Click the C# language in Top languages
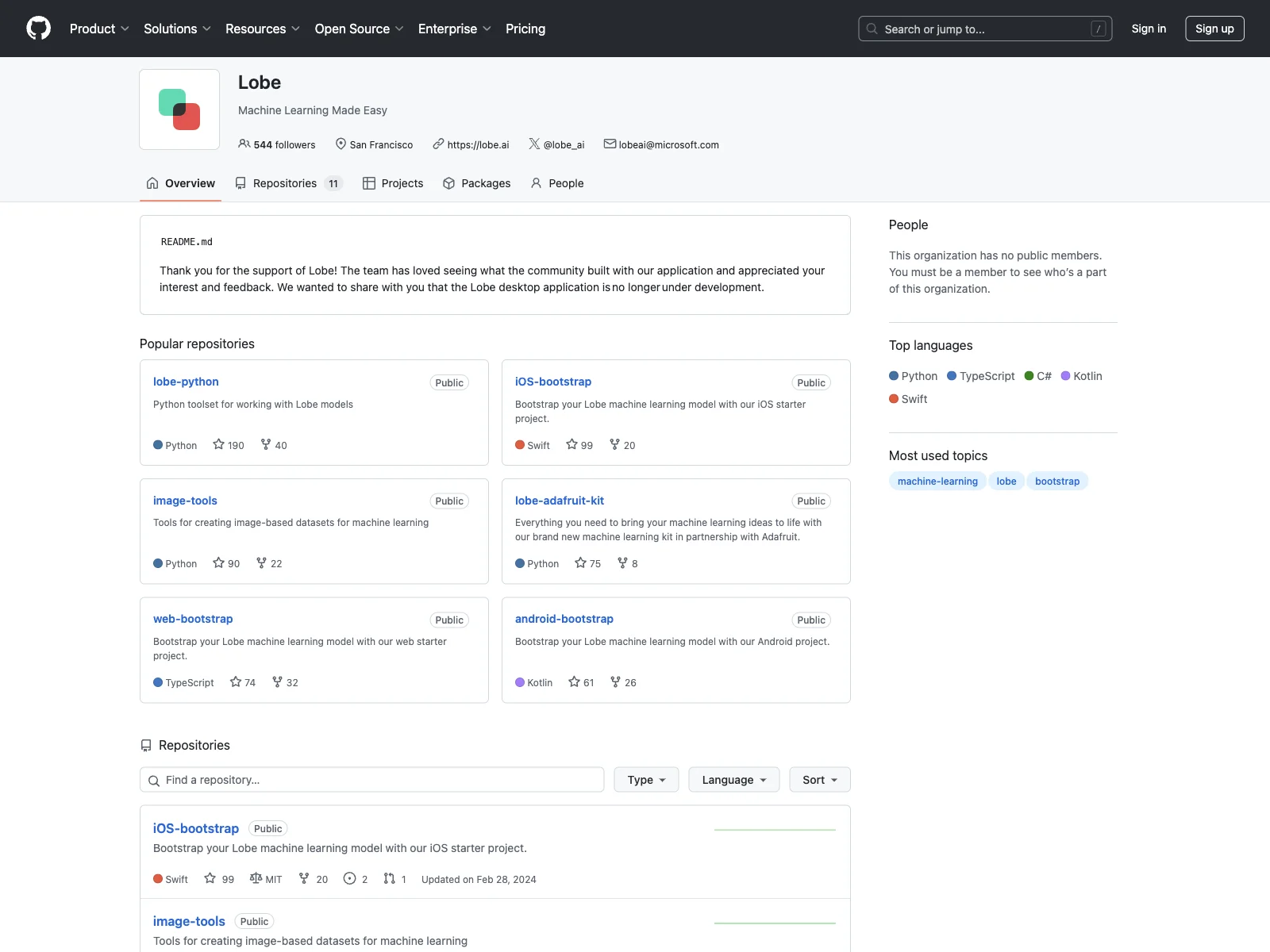This screenshot has width=1270, height=952. pos(1038,376)
